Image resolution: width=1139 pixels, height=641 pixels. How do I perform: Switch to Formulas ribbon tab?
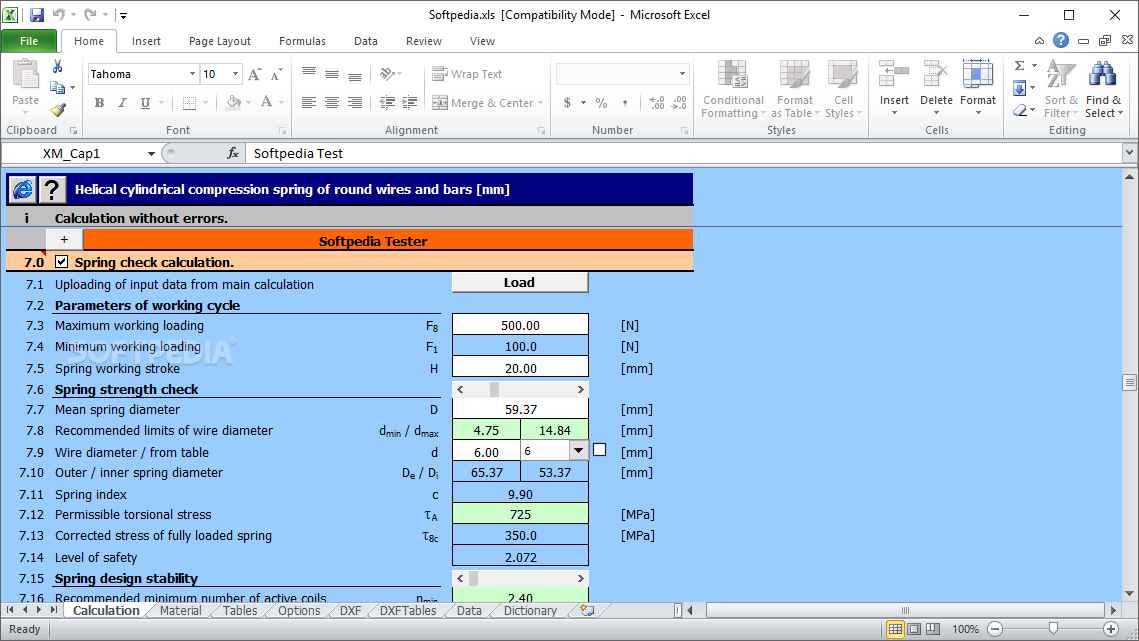click(302, 41)
